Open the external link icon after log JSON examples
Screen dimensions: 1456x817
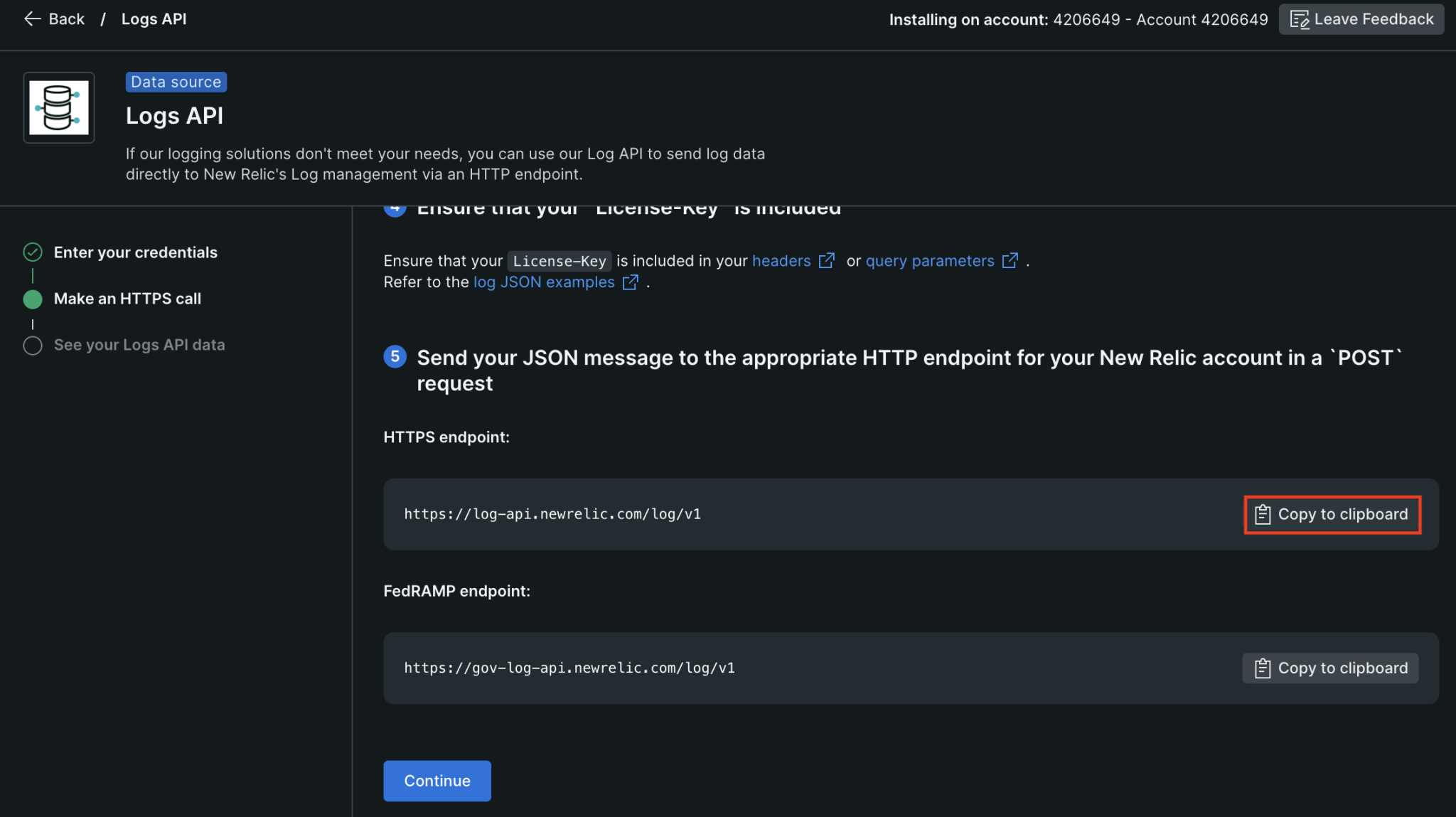630,282
